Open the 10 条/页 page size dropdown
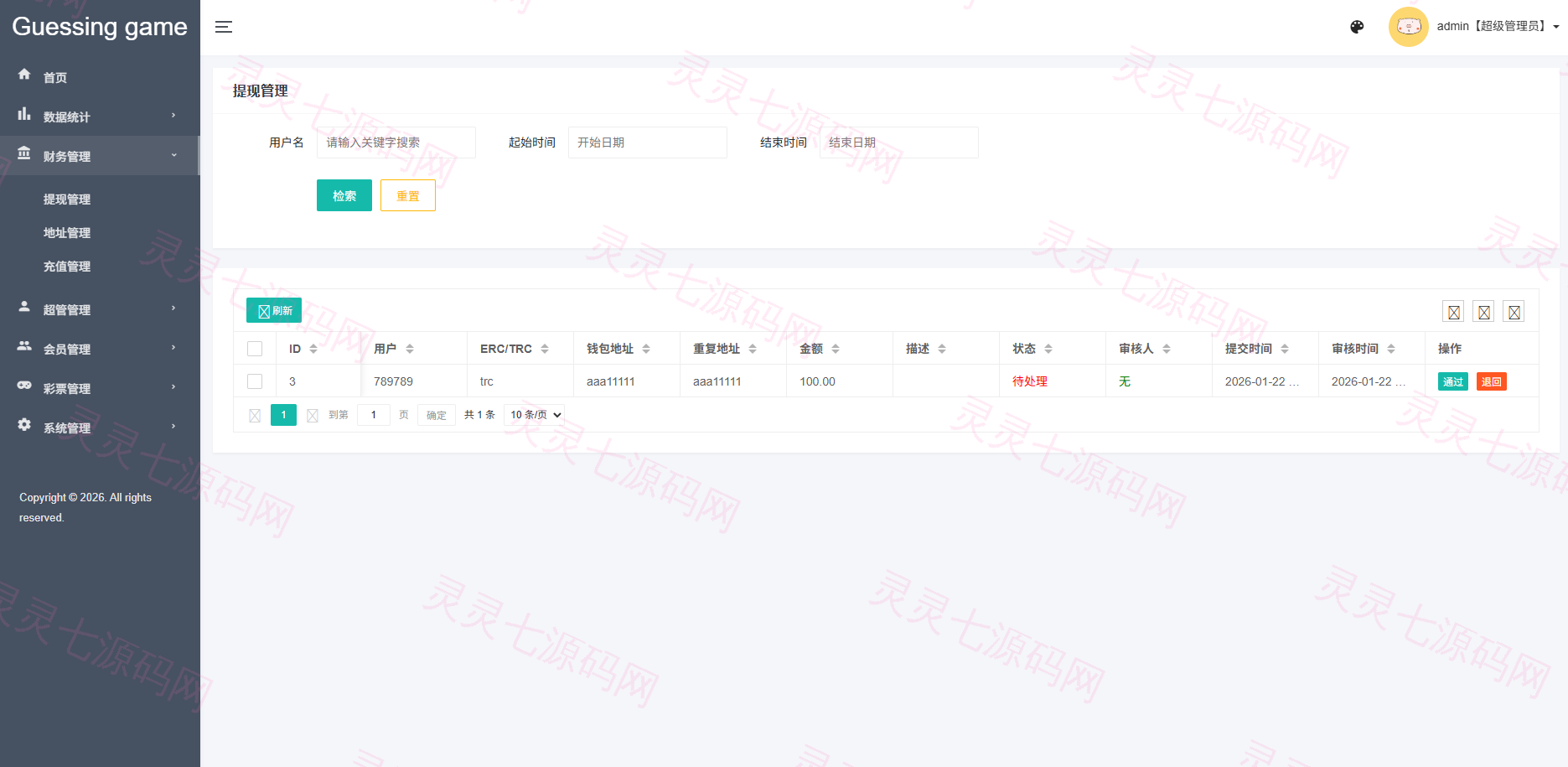Viewport: 1568px width, 767px height. point(535,415)
